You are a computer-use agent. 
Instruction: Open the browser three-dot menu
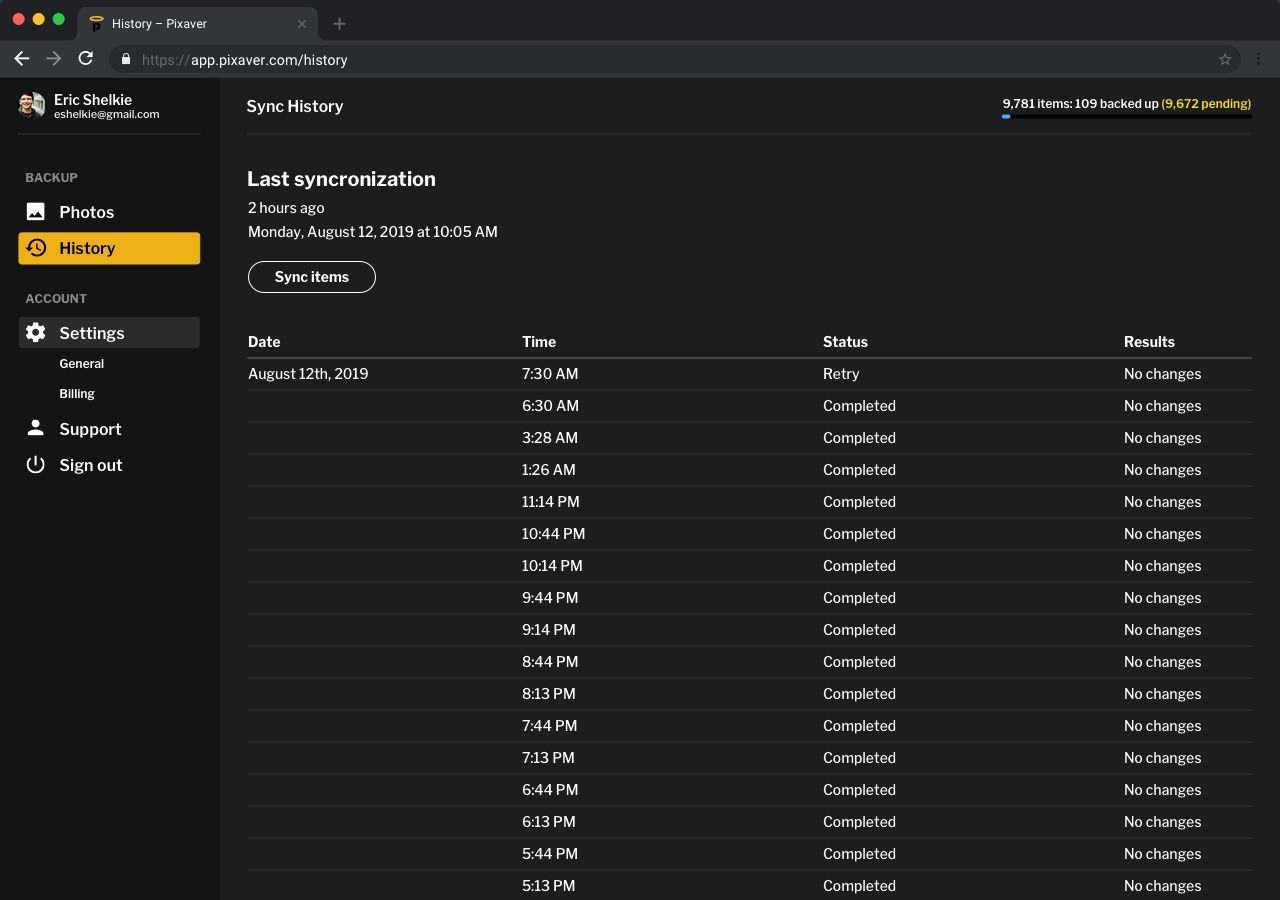1259,60
